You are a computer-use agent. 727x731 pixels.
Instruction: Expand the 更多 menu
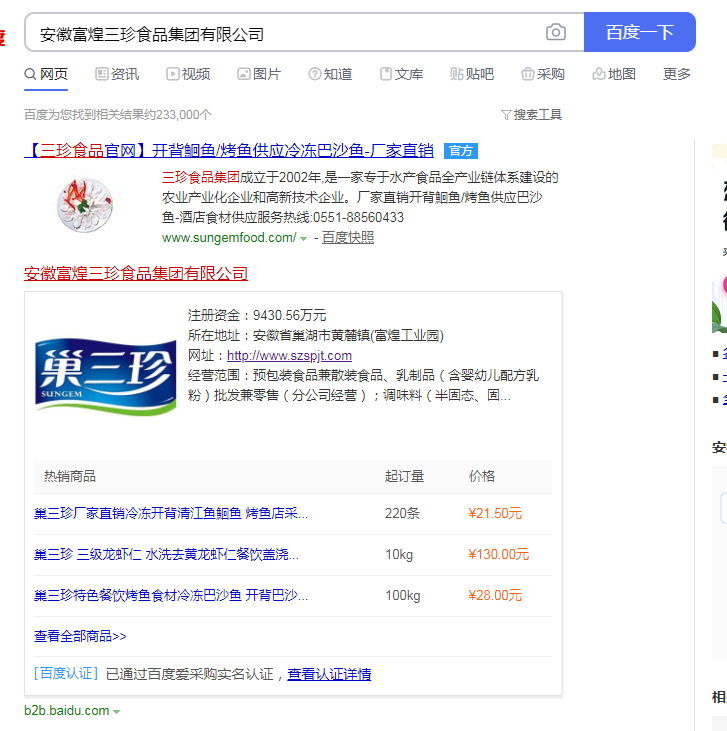pyautogui.click(x=677, y=74)
